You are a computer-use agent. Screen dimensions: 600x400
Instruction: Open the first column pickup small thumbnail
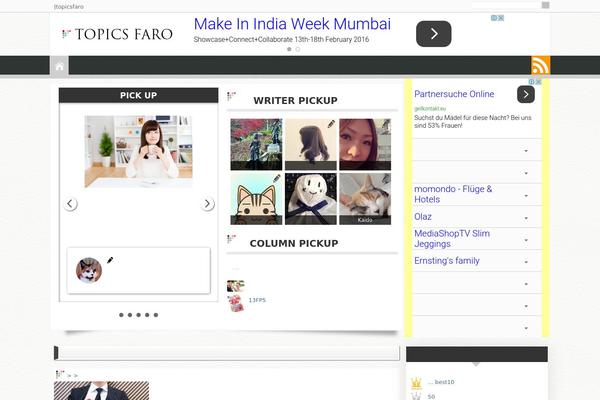(x=235, y=286)
